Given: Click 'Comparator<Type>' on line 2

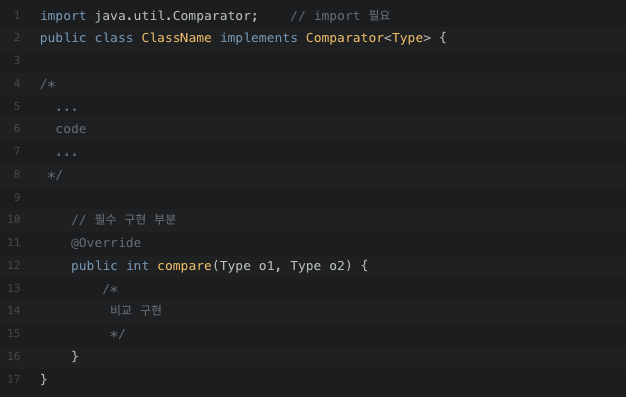Looking at the screenshot, I should [368, 38].
